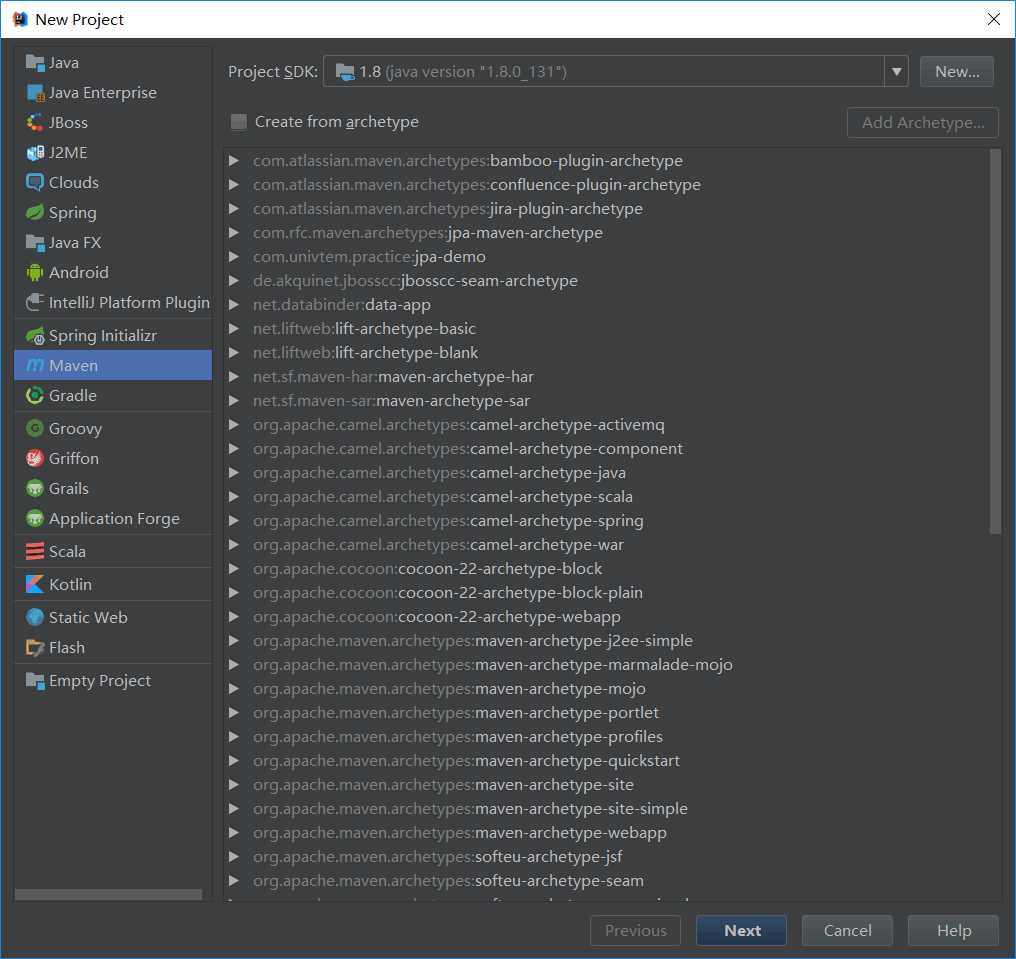1016x959 pixels.
Task: Expand maven-archetype-webapp entry
Action: [x=234, y=833]
